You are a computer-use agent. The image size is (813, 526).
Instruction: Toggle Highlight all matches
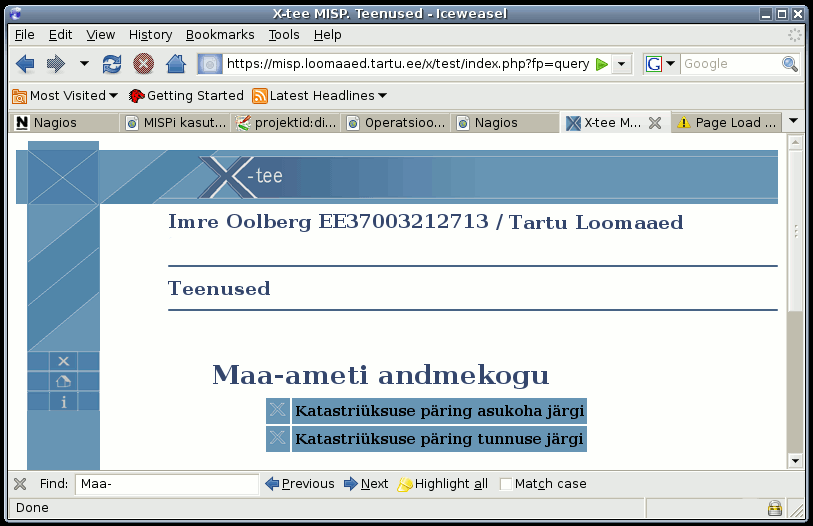pos(443,484)
